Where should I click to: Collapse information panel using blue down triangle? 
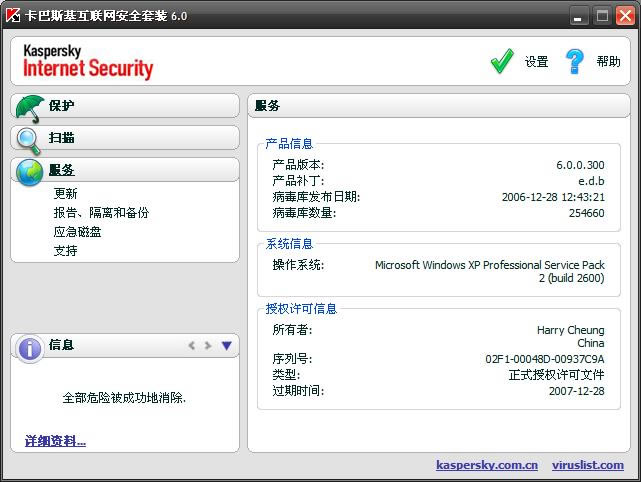pyautogui.click(x=226, y=346)
